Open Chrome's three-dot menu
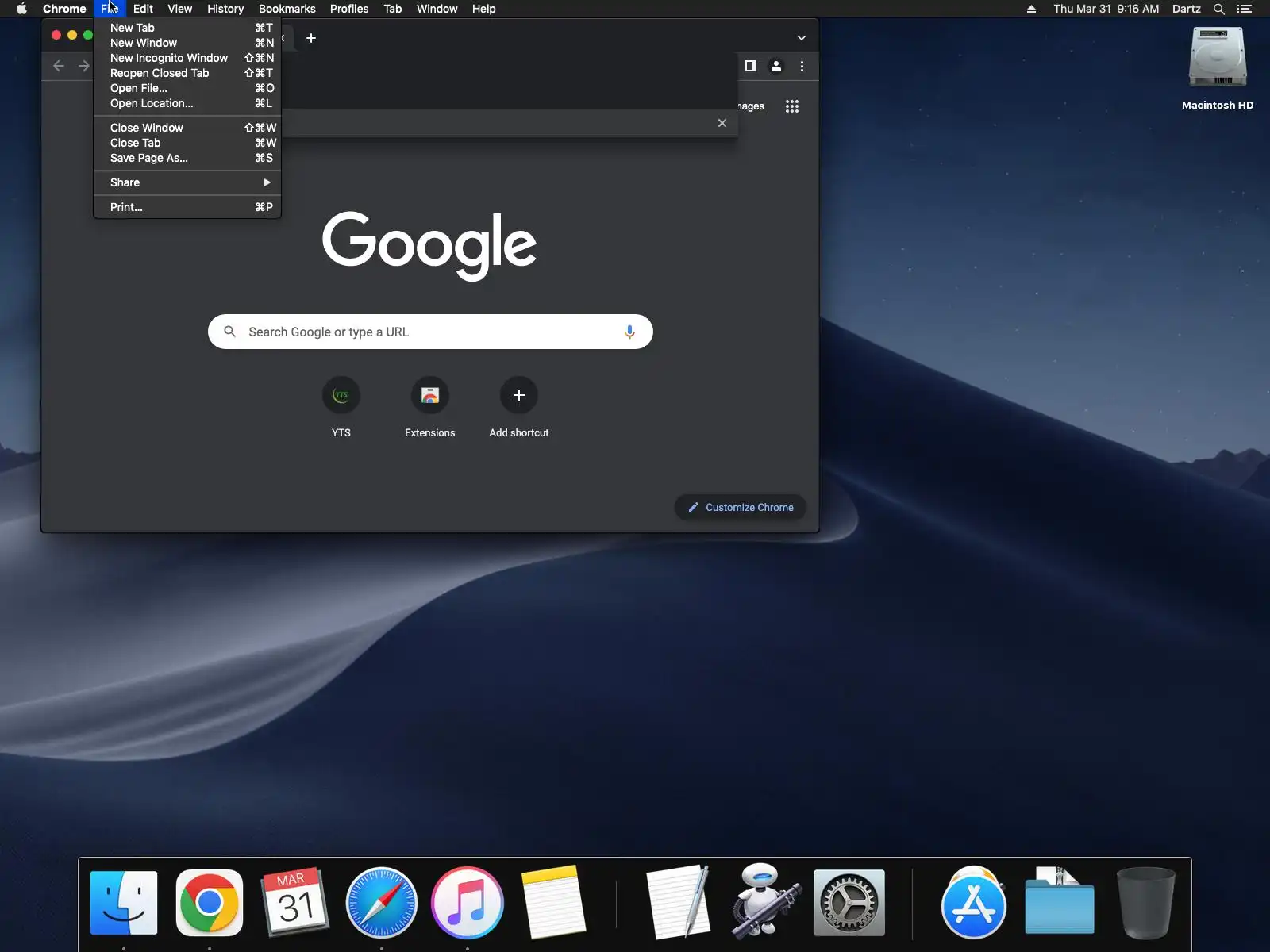Image resolution: width=1270 pixels, height=952 pixels. pos(802,66)
